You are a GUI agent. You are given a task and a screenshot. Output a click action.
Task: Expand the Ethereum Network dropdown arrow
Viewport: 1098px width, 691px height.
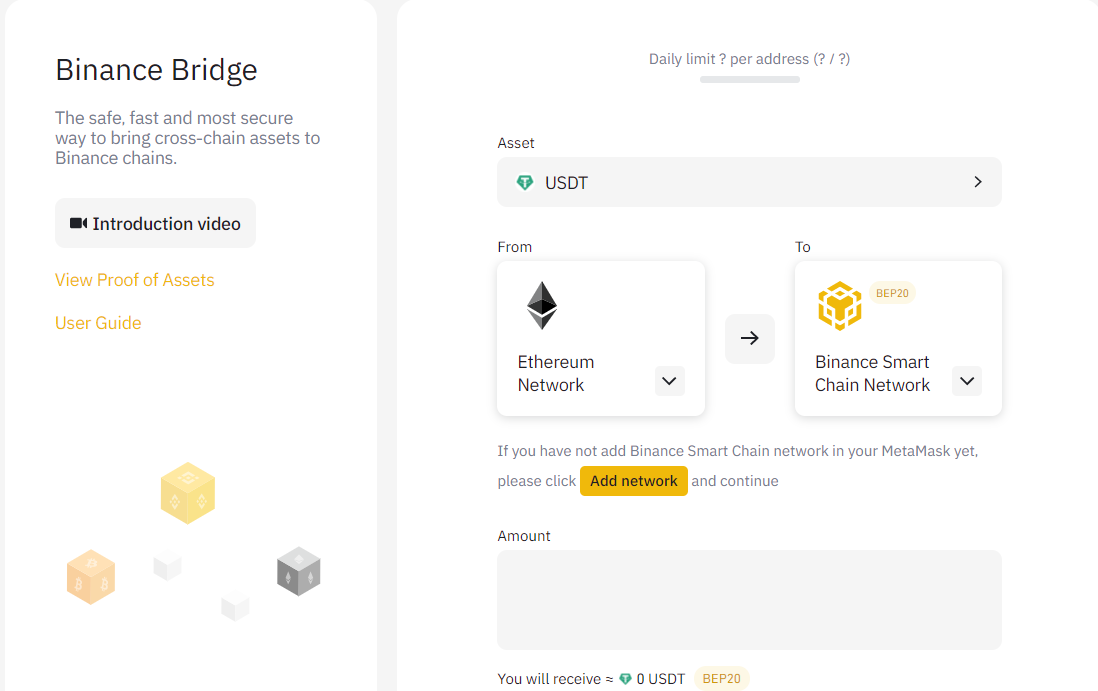pyautogui.click(x=670, y=381)
